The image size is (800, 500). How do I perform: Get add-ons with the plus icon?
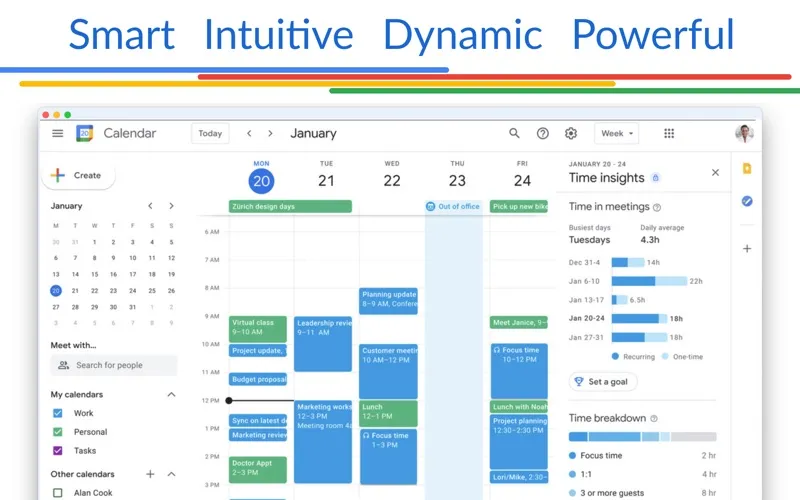(747, 248)
